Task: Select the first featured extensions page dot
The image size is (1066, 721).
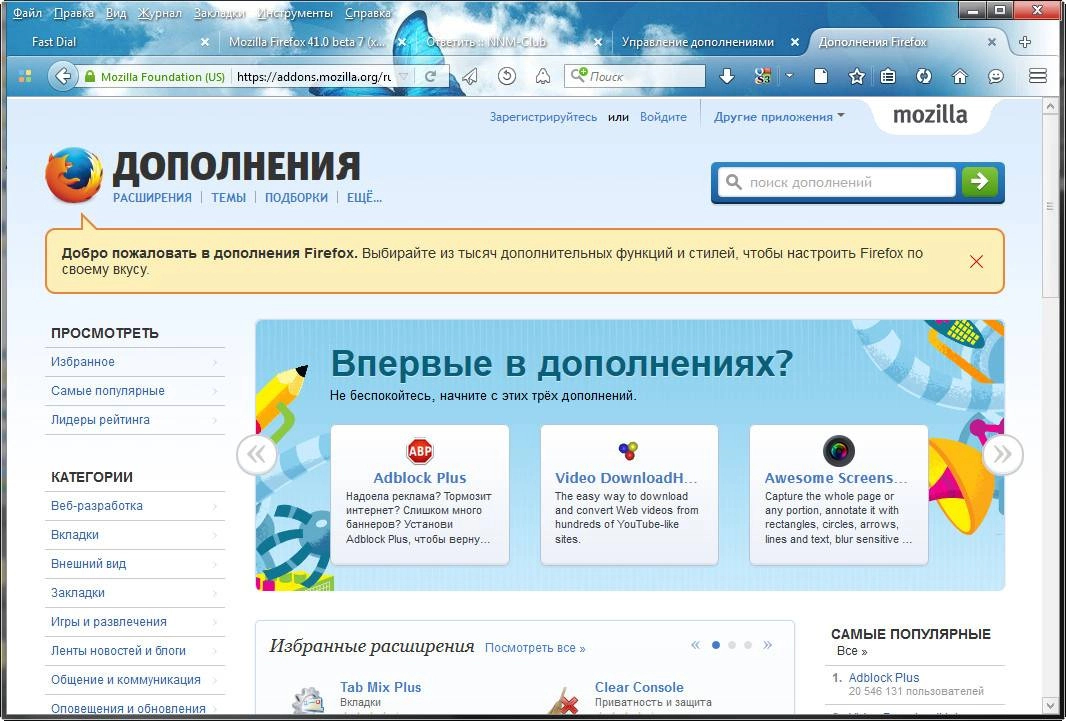Action: pyautogui.click(x=716, y=645)
